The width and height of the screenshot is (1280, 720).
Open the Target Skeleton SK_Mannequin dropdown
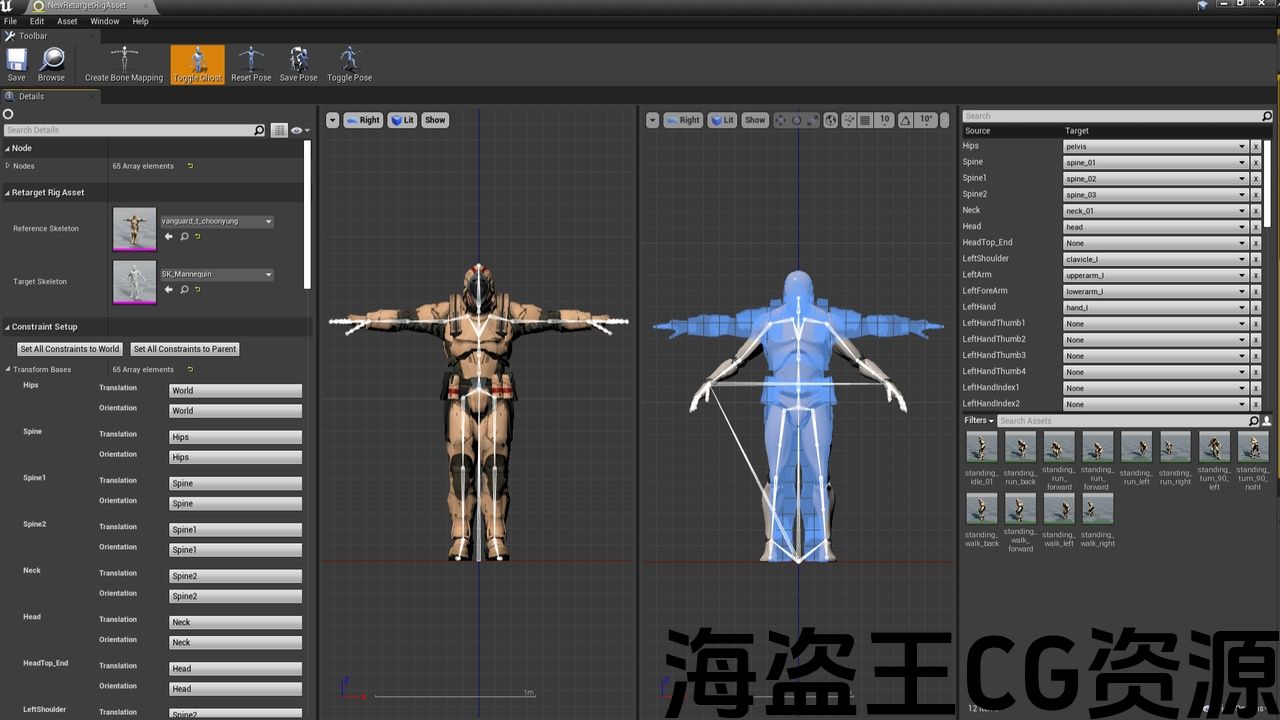pyautogui.click(x=216, y=274)
